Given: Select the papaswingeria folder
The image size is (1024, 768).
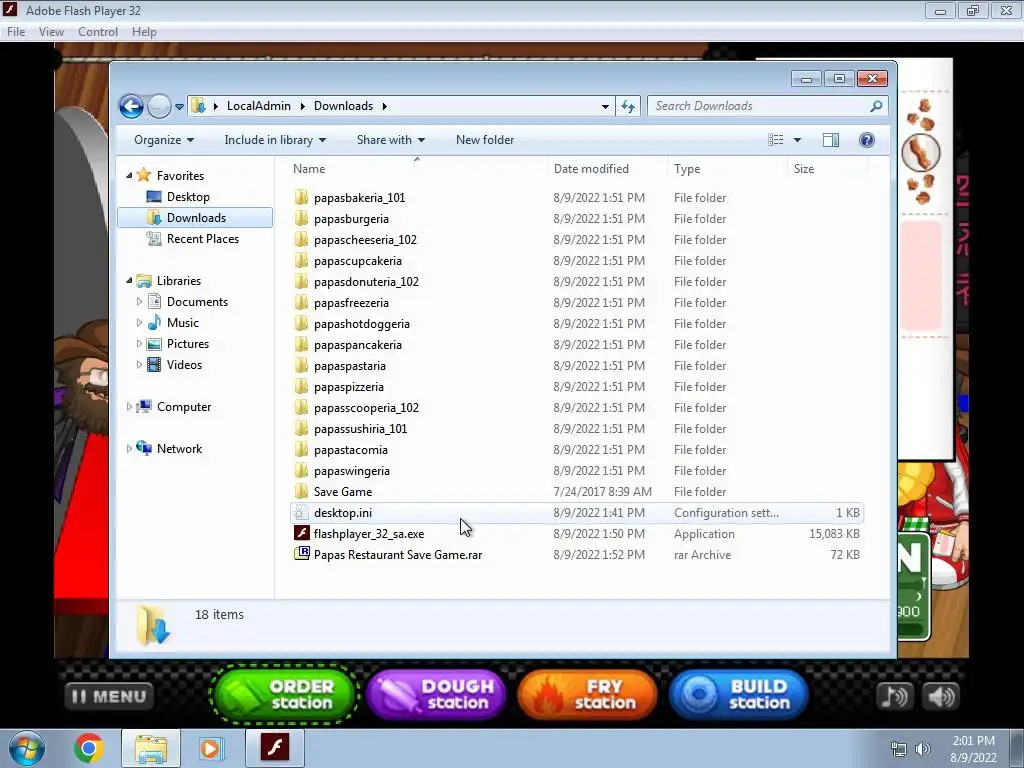Looking at the screenshot, I should pyautogui.click(x=351, y=470).
